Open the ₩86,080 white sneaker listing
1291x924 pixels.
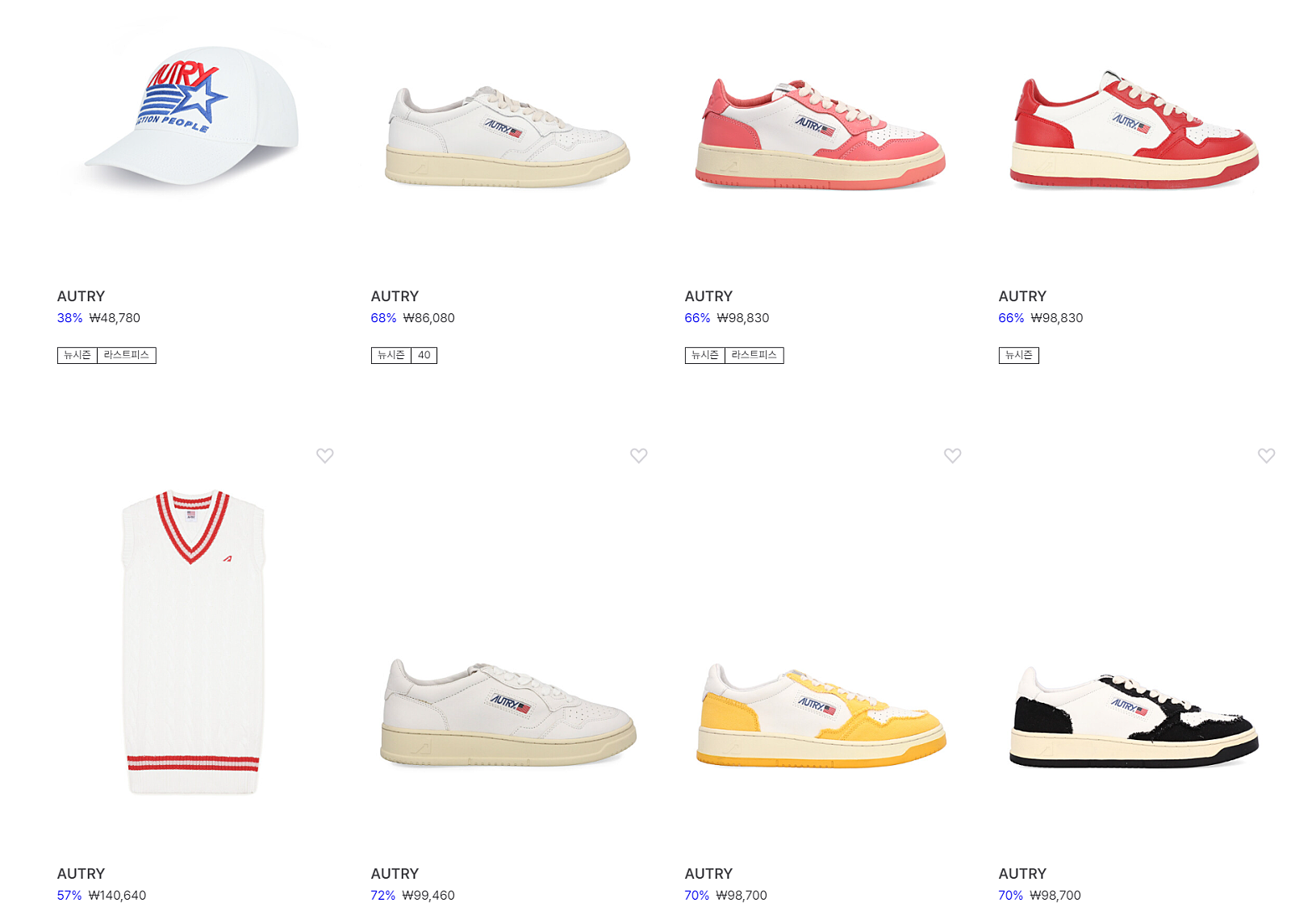[x=429, y=318]
